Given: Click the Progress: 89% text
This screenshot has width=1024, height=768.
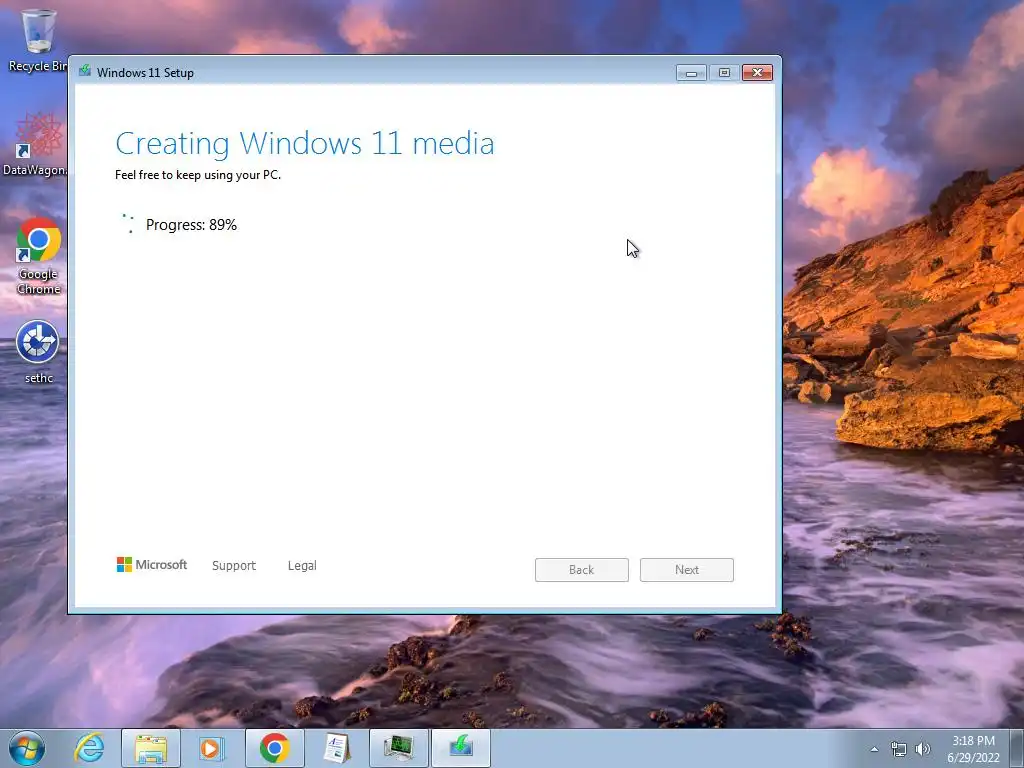Looking at the screenshot, I should [x=191, y=225].
